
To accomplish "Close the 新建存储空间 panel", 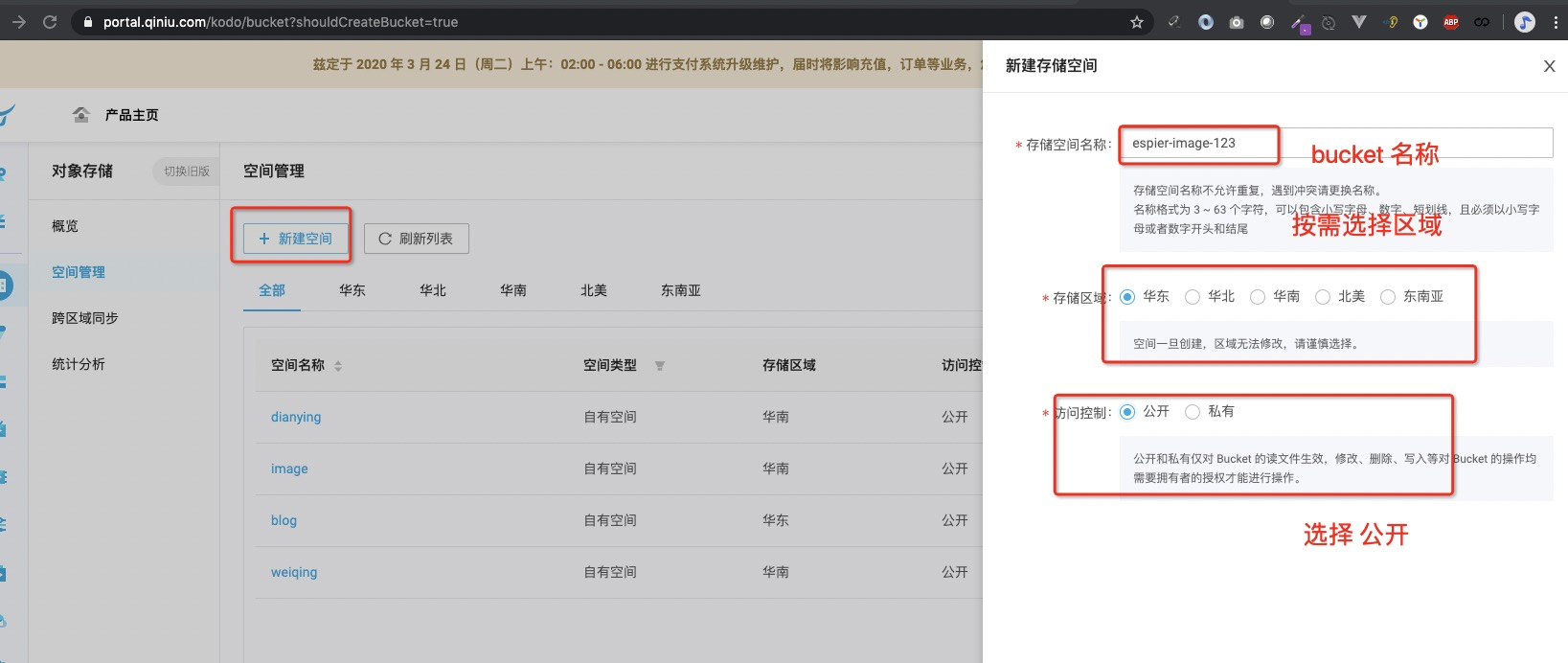I will (1549, 66).
